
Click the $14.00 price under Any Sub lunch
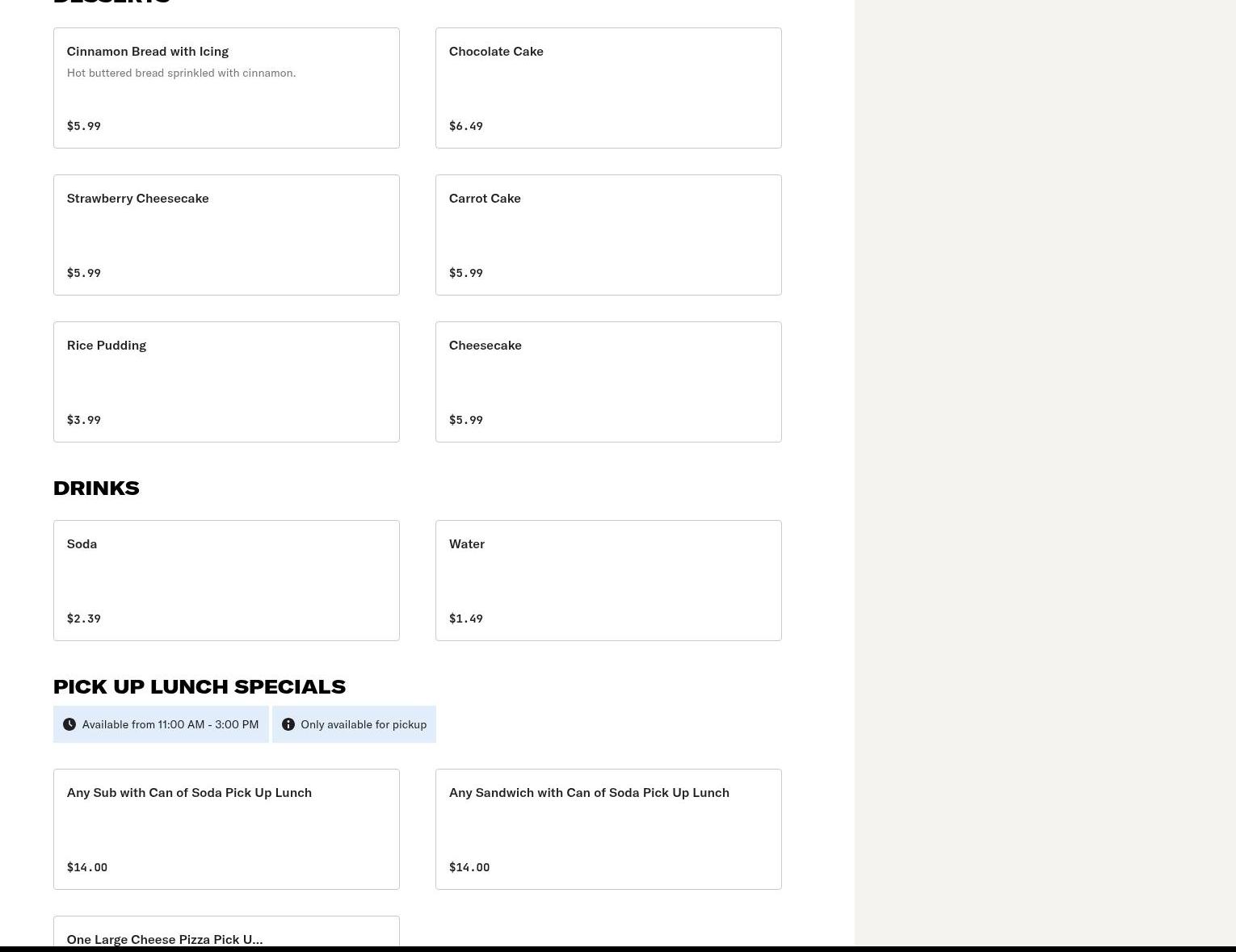[87, 867]
